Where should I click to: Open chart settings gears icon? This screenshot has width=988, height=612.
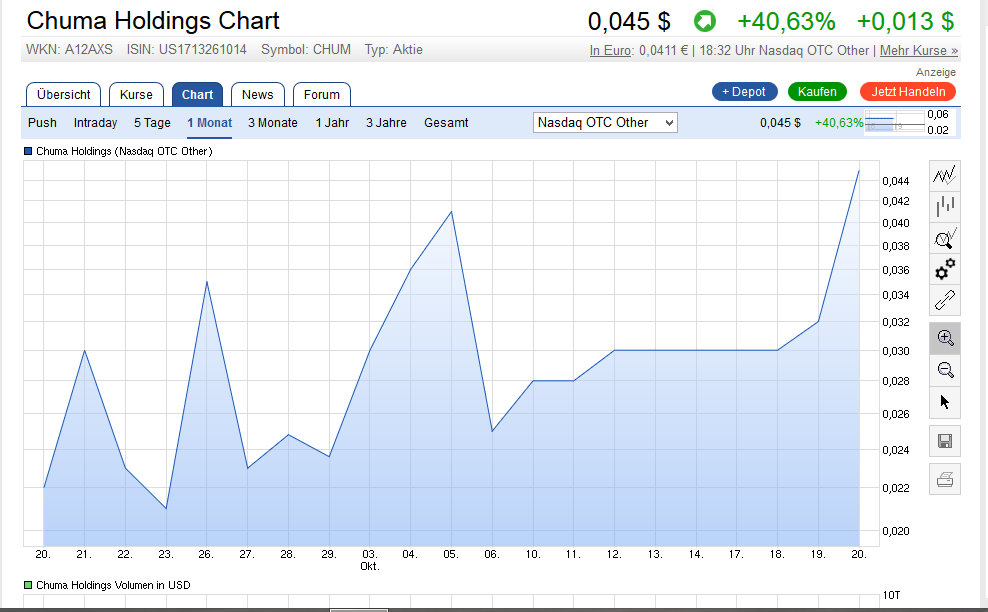(945, 269)
